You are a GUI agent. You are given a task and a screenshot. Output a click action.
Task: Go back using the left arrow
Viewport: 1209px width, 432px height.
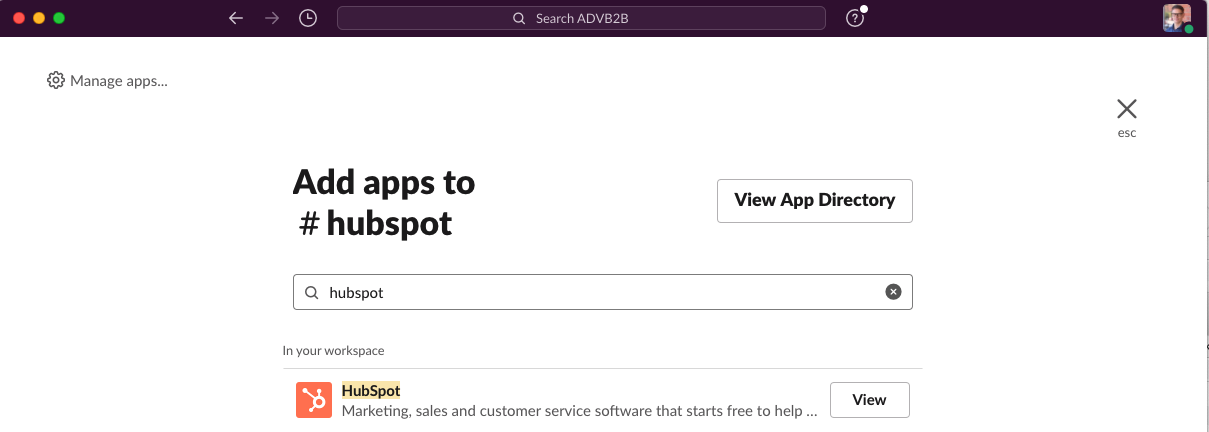236,18
